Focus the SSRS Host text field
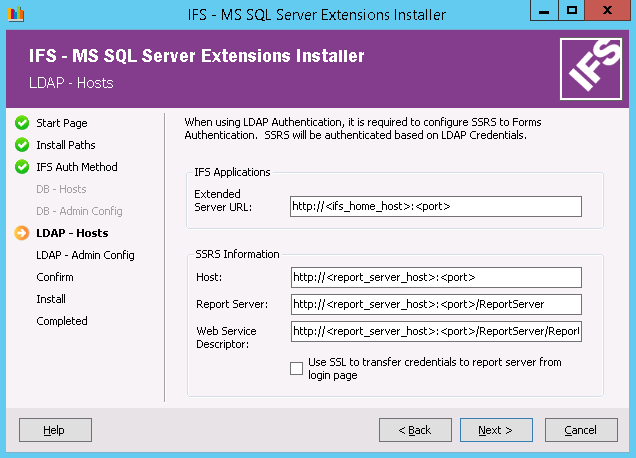Image resolution: width=636 pixels, height=458 pixels. [435, 277]
